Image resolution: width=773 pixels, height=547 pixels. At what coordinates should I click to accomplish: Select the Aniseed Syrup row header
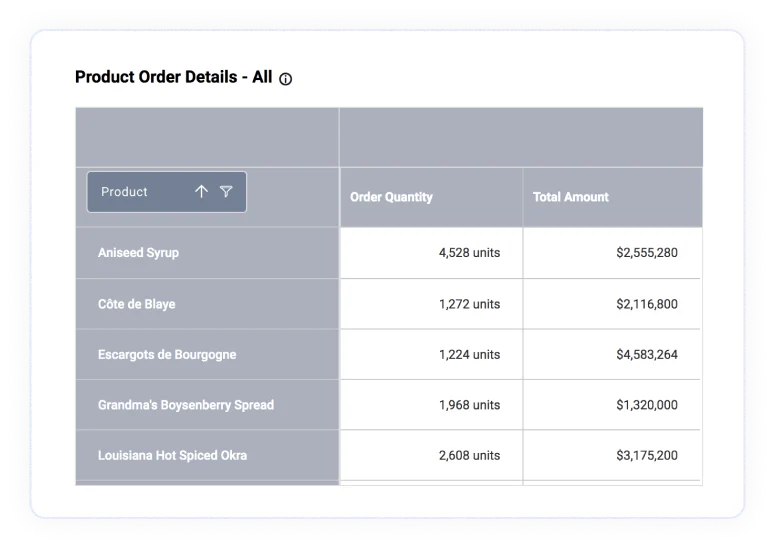[207, 253]
